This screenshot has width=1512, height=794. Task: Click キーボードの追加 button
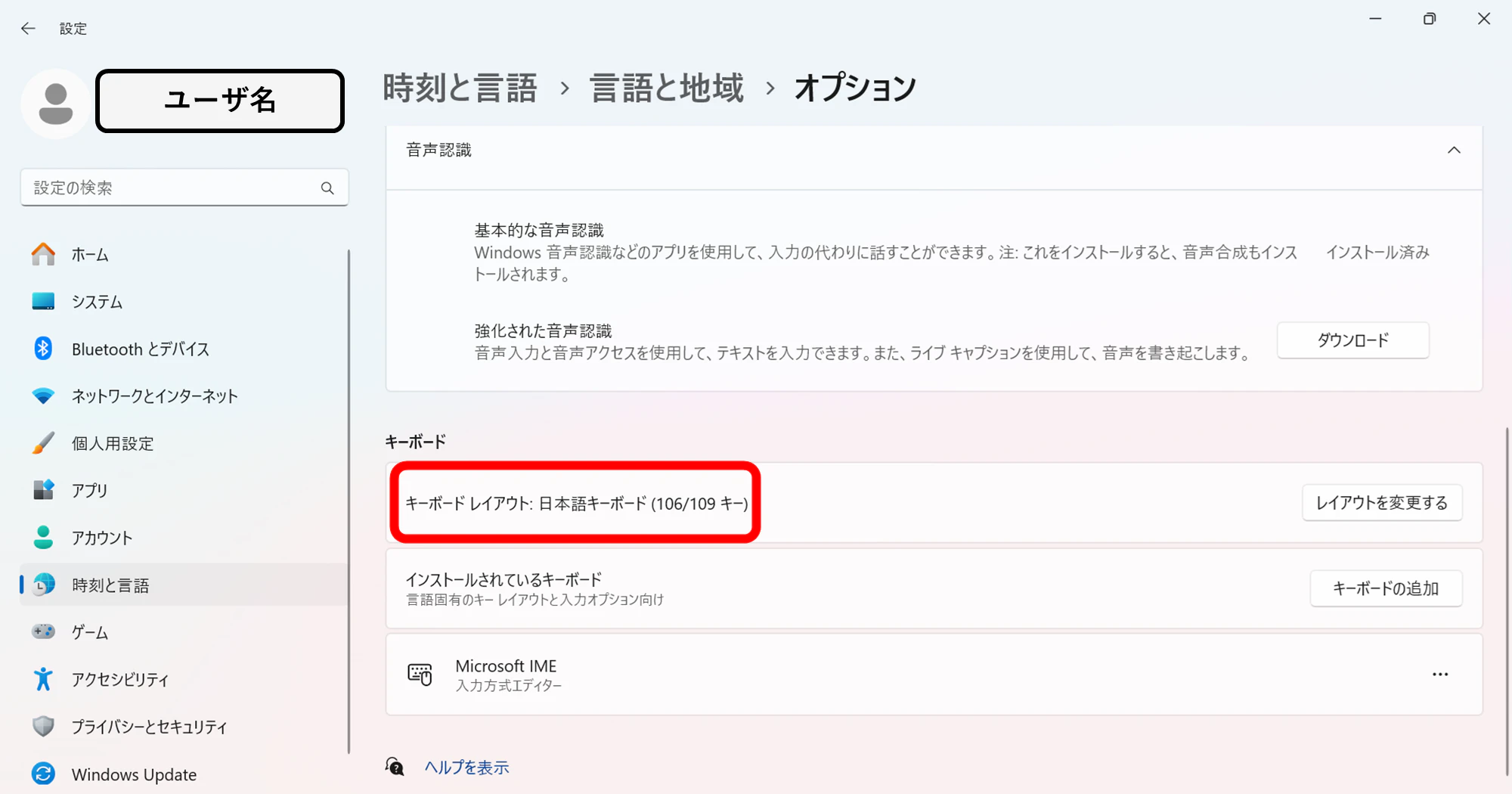point(1386,588)
